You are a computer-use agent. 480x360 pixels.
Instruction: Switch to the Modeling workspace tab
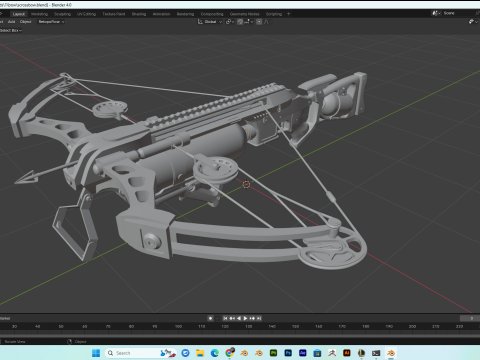[39, 14]
